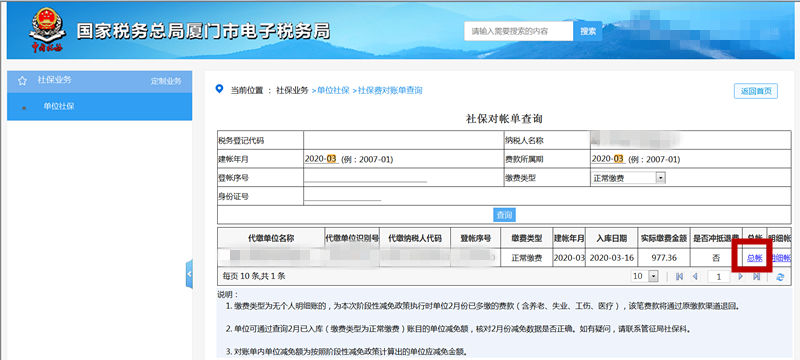
Task: Click the 入库日期 column header
Action: point(612,238)
